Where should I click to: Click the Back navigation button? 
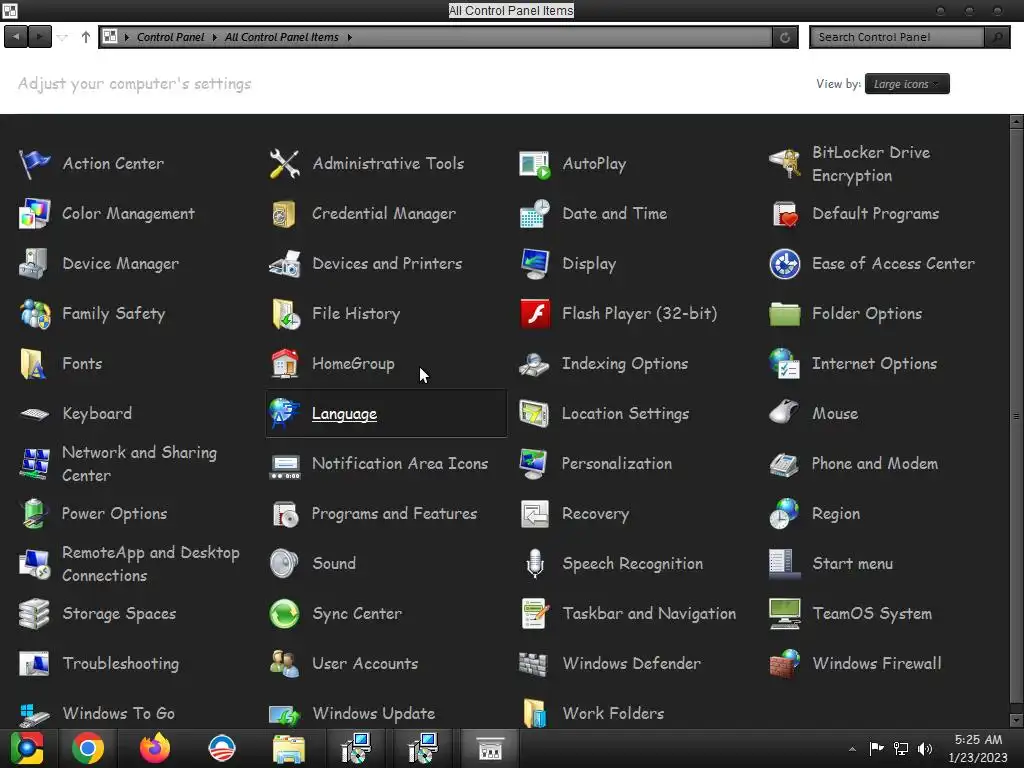pyautogui.click(x=16, y=37)
